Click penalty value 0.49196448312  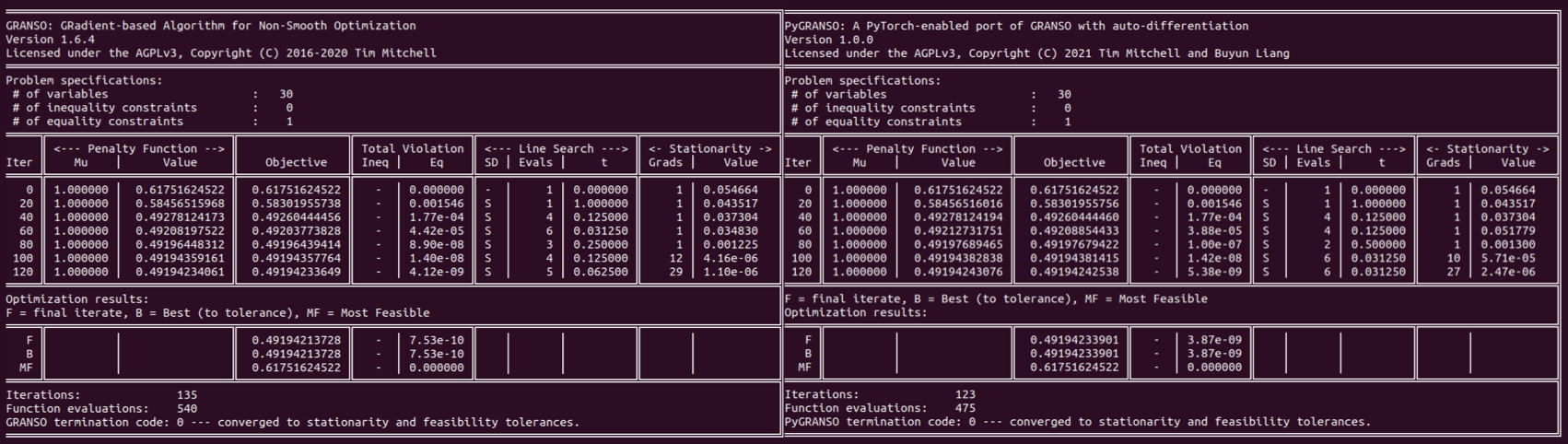[x=180, y=245]
